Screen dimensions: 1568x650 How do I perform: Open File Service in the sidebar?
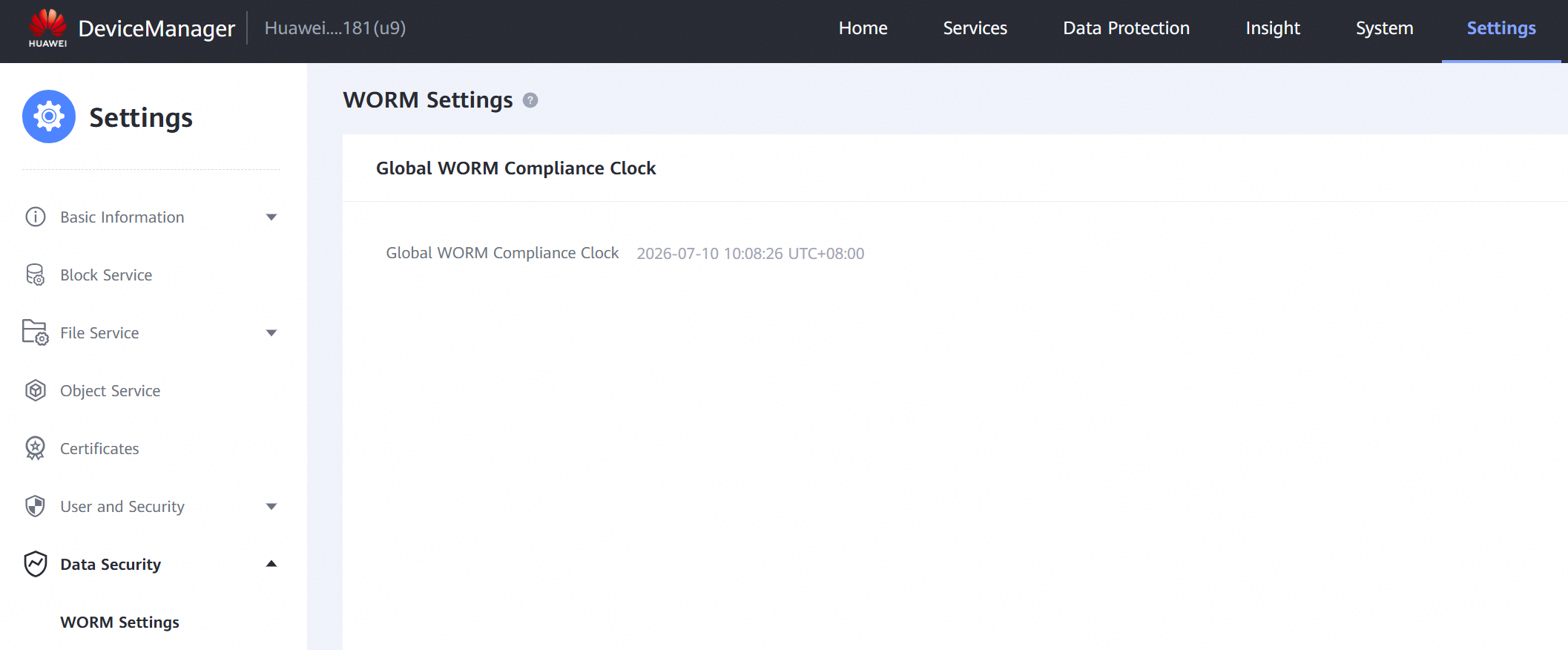99,333
